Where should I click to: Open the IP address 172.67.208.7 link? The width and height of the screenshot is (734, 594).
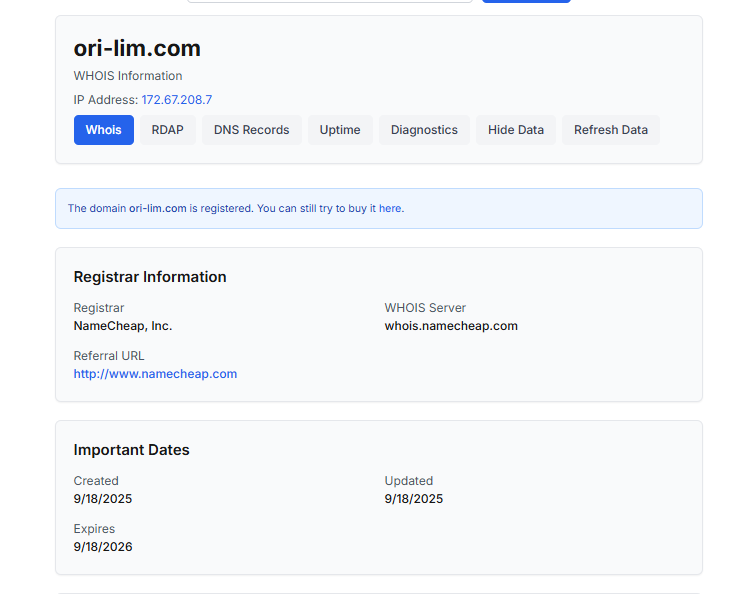coord(177,100)
